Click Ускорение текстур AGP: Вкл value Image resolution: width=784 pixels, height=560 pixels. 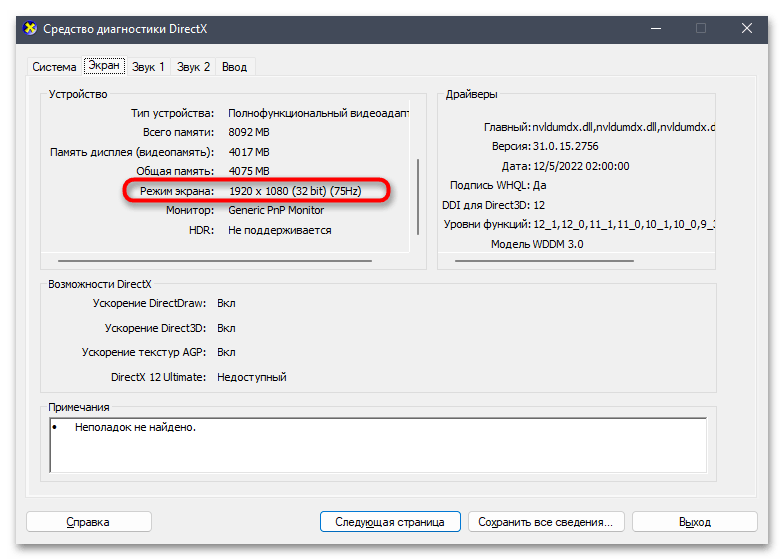click(226, 352)
